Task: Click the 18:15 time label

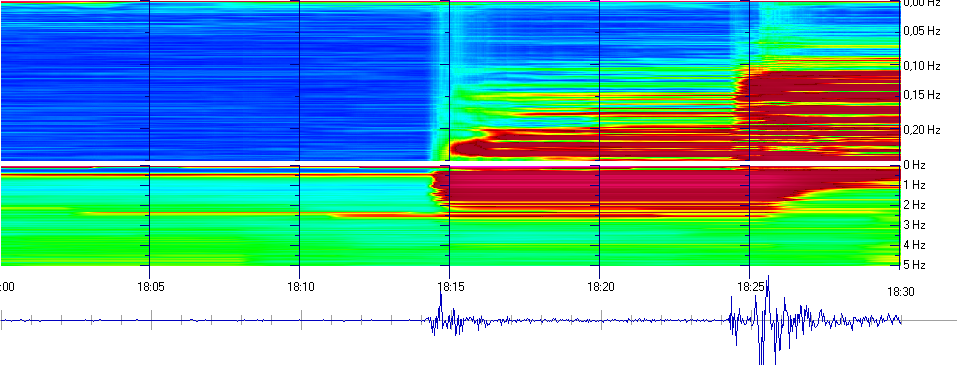Action: tap(449, 286)
